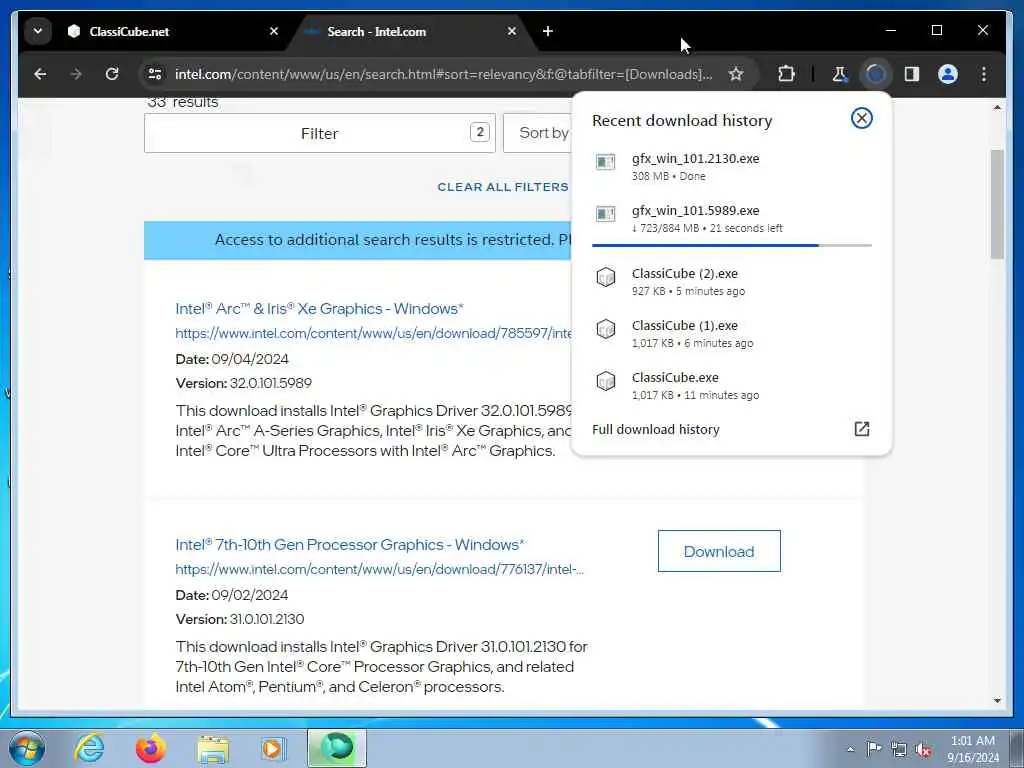Click the external-link icon for full history
Screen dimensions: 1024x768
pyautogui.click(x=861, y=429)
